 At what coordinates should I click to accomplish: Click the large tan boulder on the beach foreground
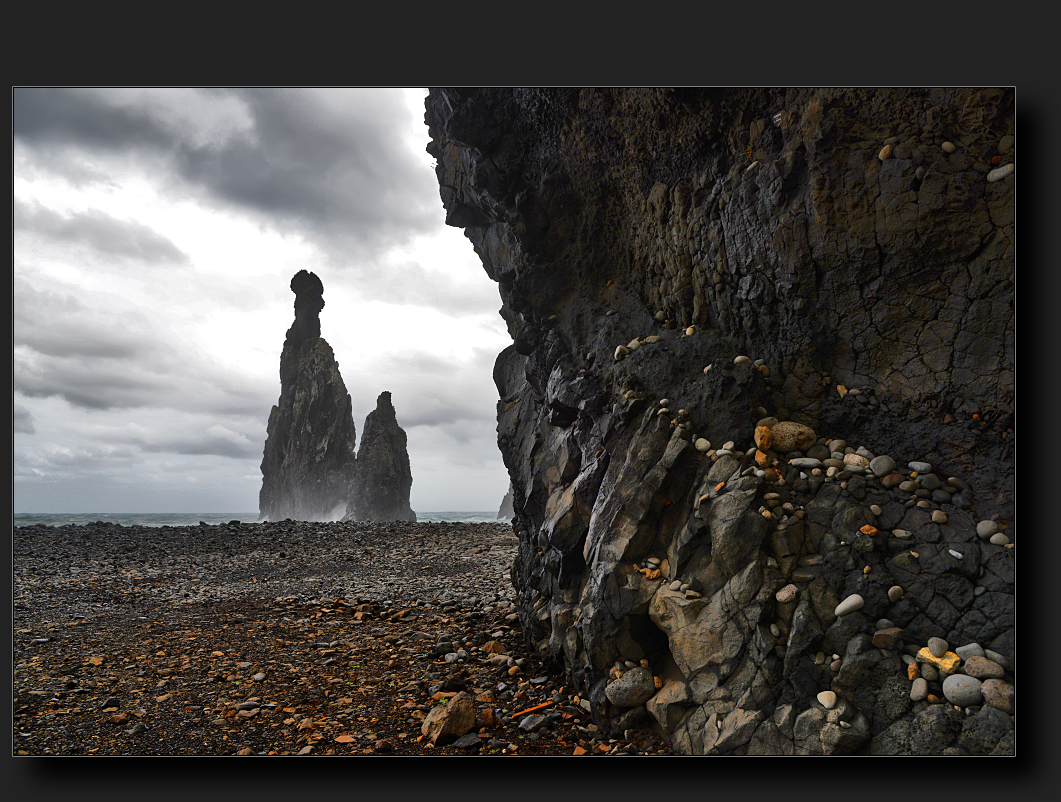click(449, 717)
